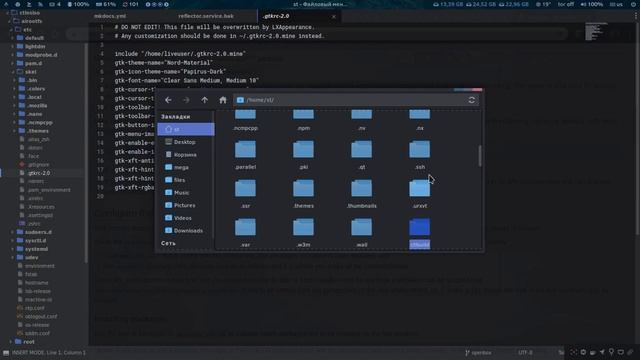
Task: Click the .npm folder in file manager
Action: point(303,120)
